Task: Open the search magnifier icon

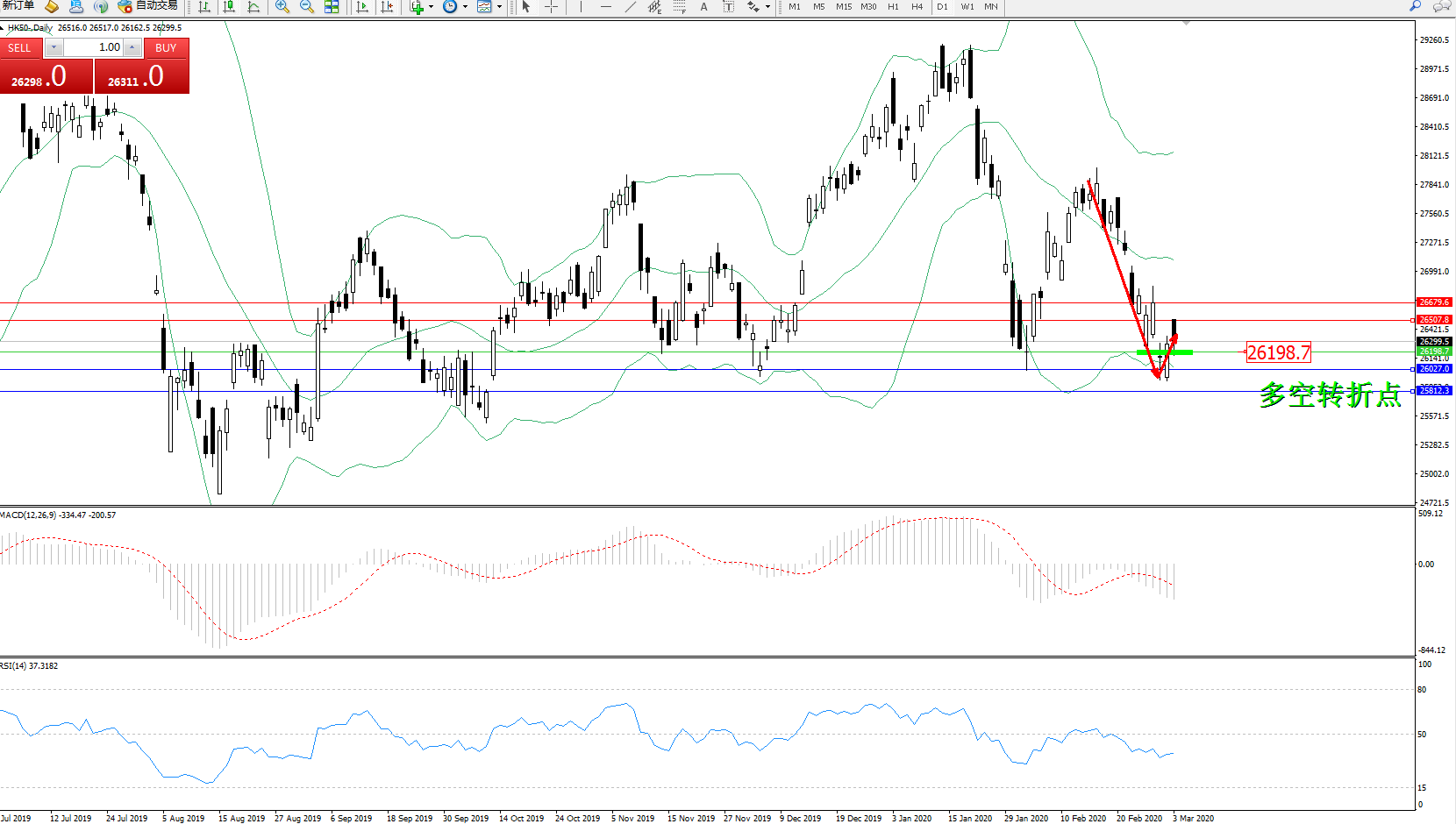Action: tap(1415, 6)
